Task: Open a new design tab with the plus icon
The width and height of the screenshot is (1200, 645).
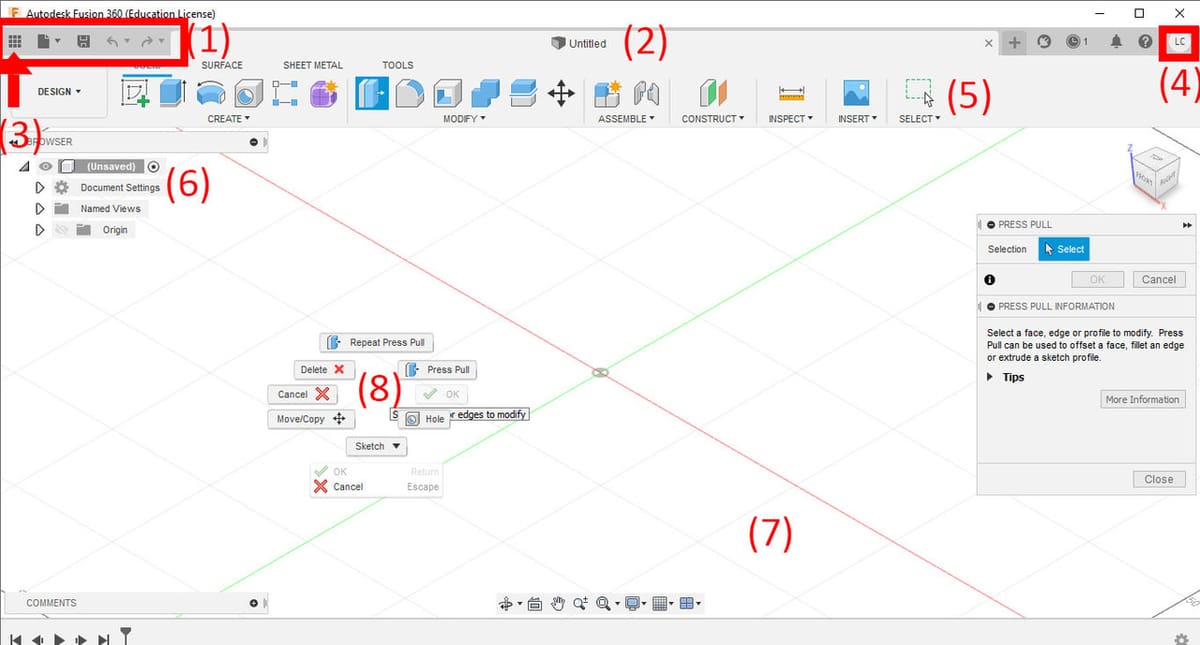Action: tap(1014, 42)
